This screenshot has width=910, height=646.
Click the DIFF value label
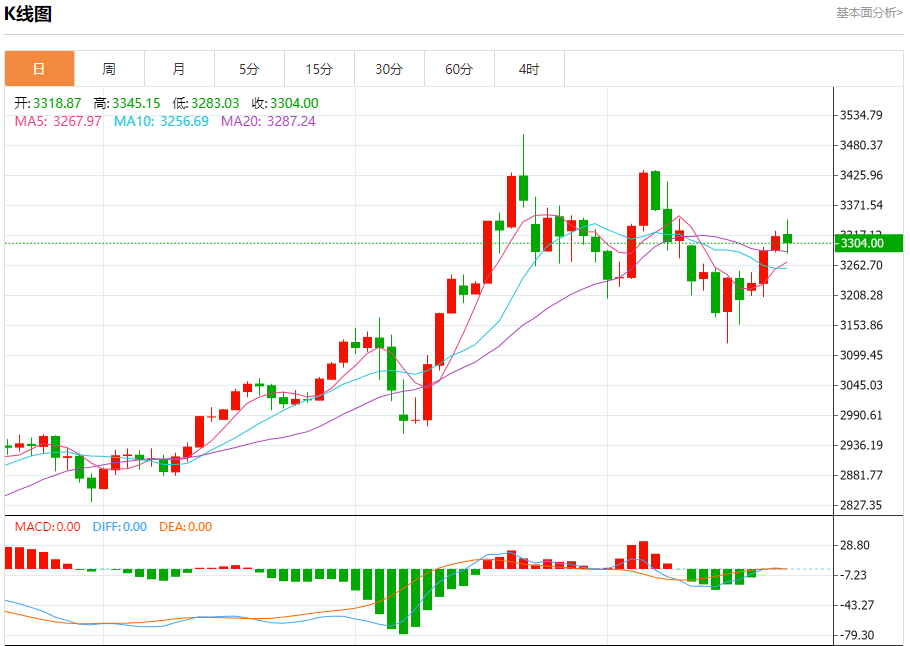120,527
